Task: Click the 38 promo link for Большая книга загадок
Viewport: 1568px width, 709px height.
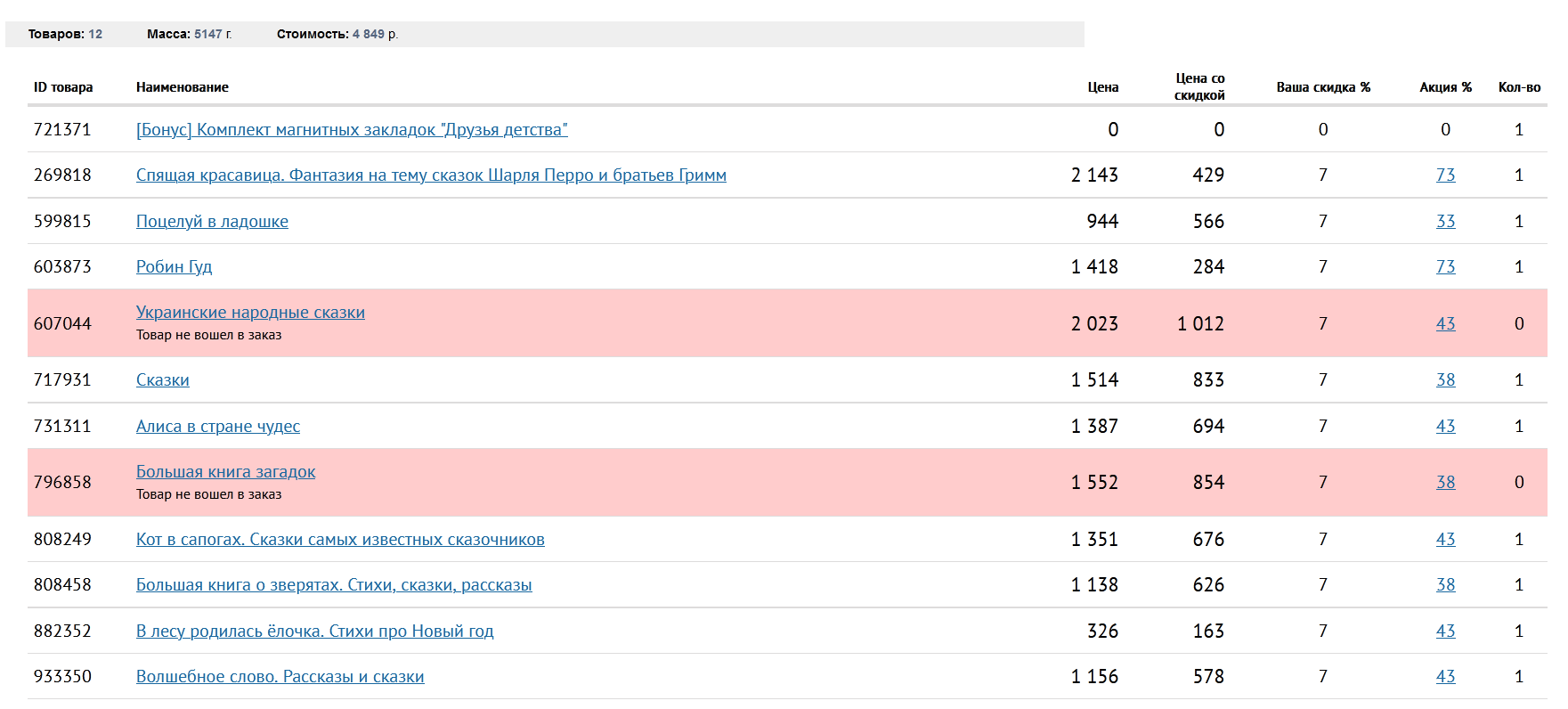Action: (1445, 483)
